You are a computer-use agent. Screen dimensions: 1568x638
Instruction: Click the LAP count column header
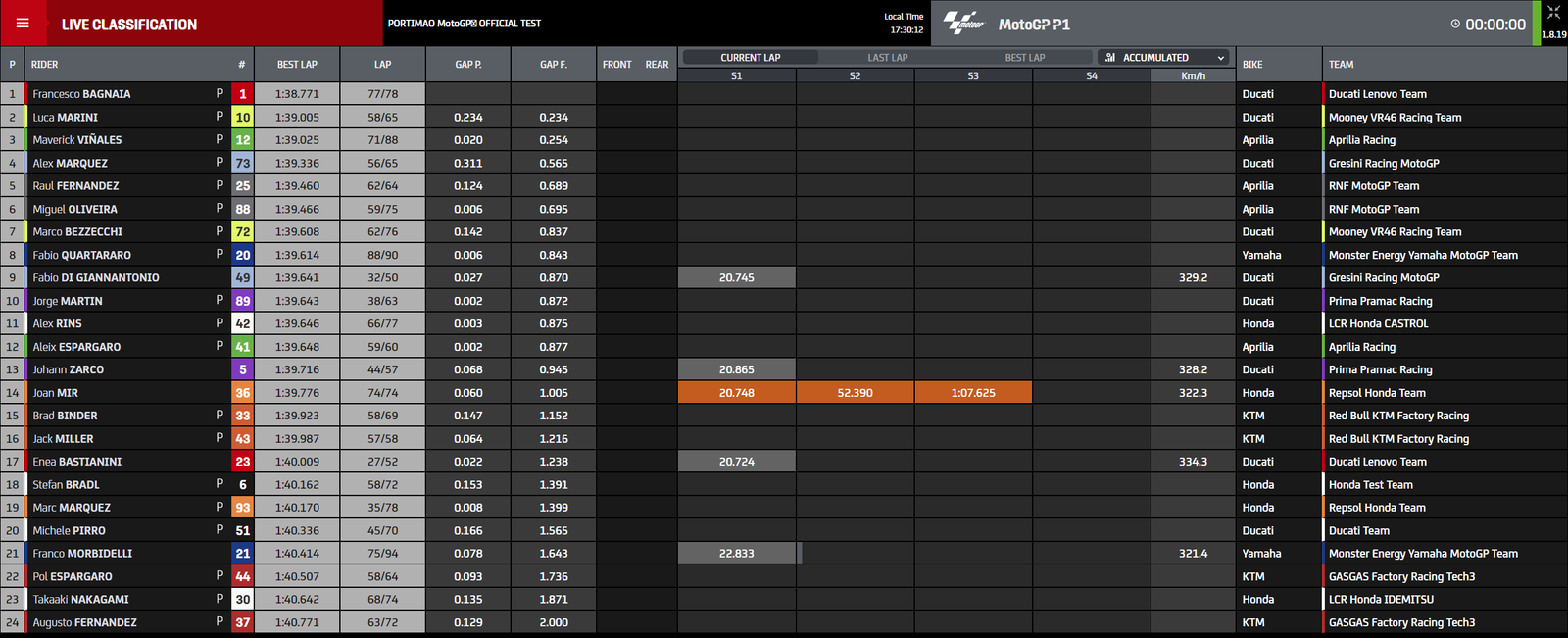tap(382, 65)
